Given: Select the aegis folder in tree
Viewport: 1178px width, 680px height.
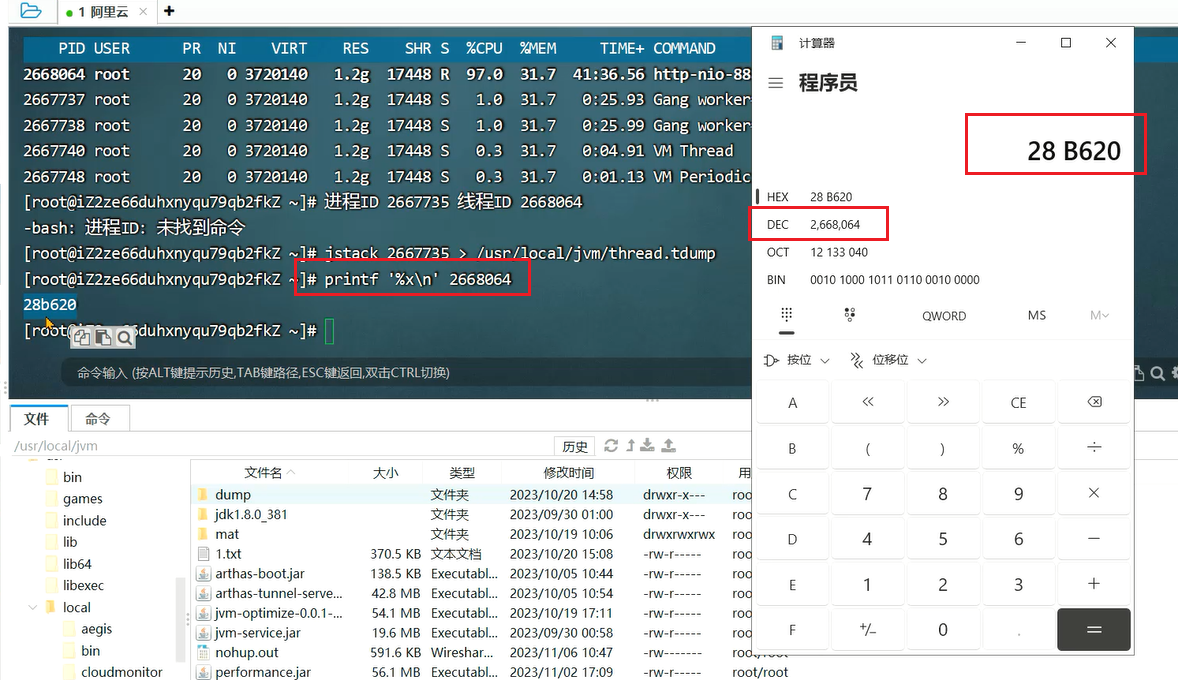Looking at the screenshot, I should pos(96,628).
